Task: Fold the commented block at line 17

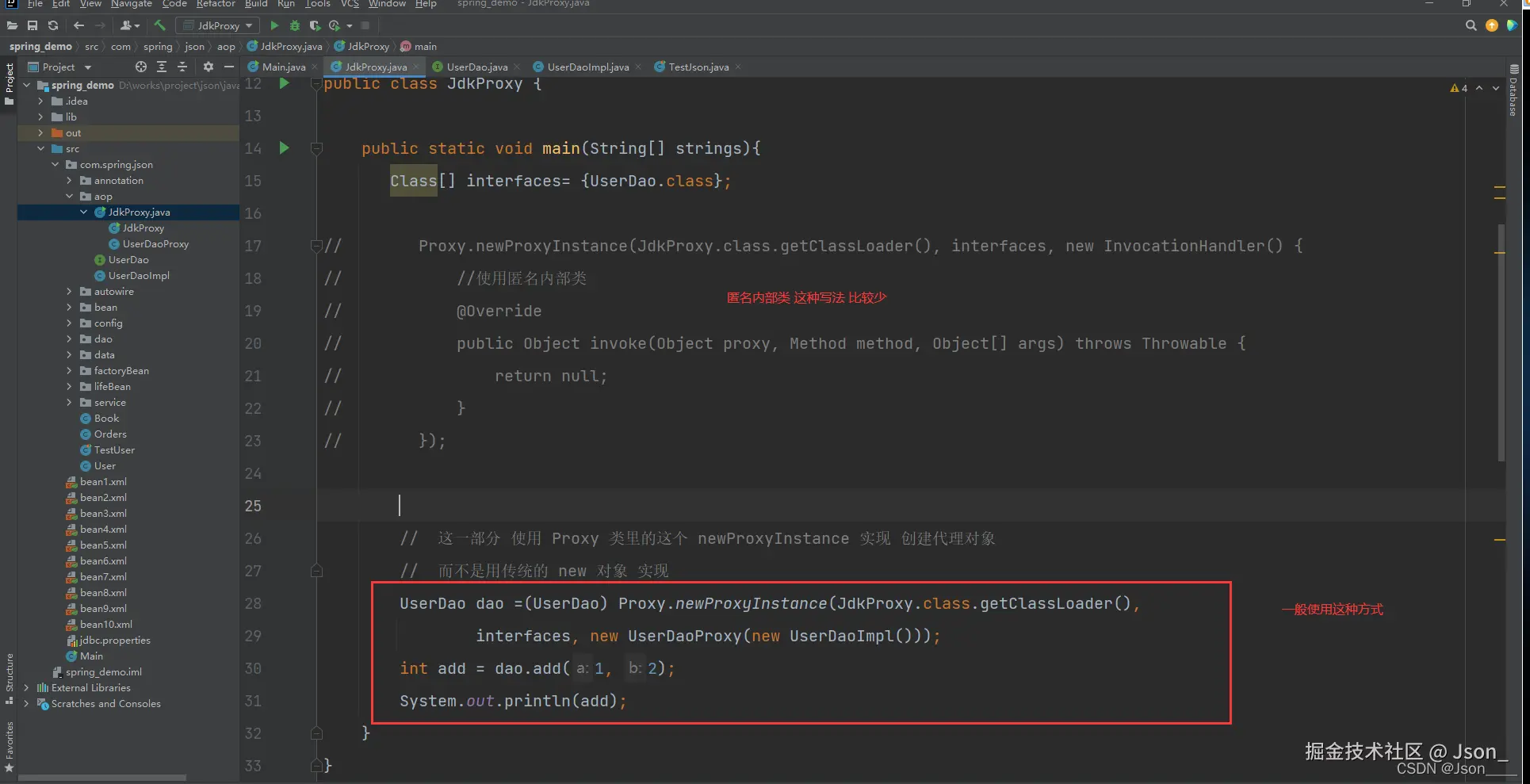Action: point(316,245)
